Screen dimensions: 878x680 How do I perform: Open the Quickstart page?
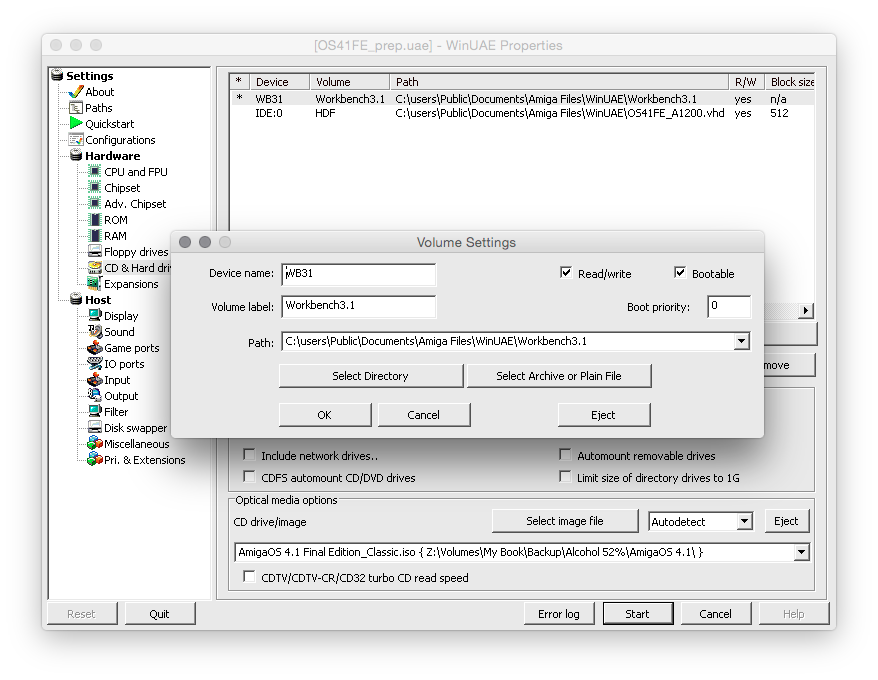(109, 124)
